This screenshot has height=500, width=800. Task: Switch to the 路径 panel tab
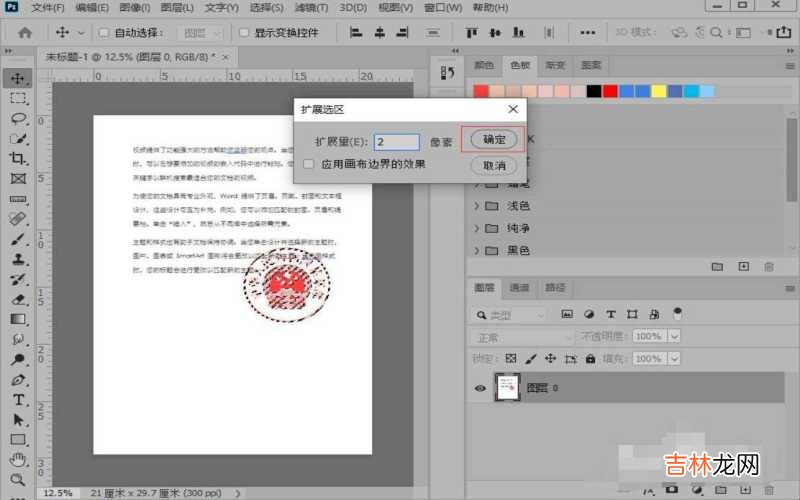click(x=555, y=287)
